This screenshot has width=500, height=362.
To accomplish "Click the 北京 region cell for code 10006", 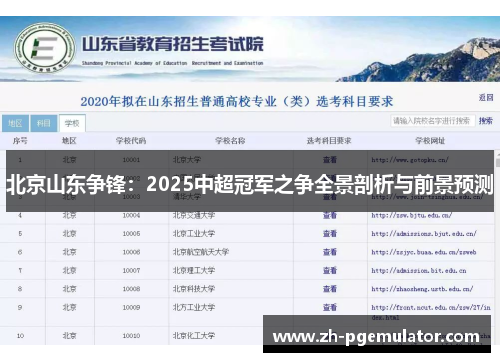I will (70, 252).
